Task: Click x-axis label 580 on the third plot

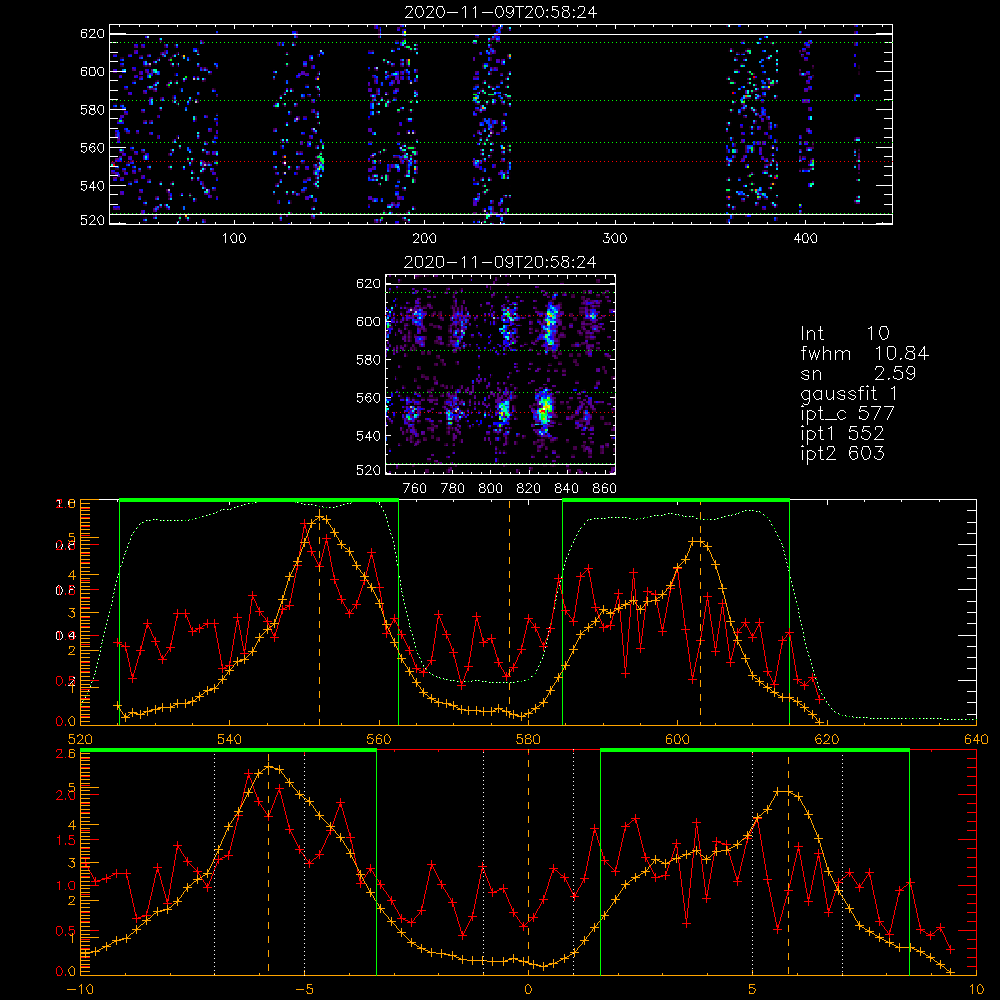Action: tap(528, 740)
